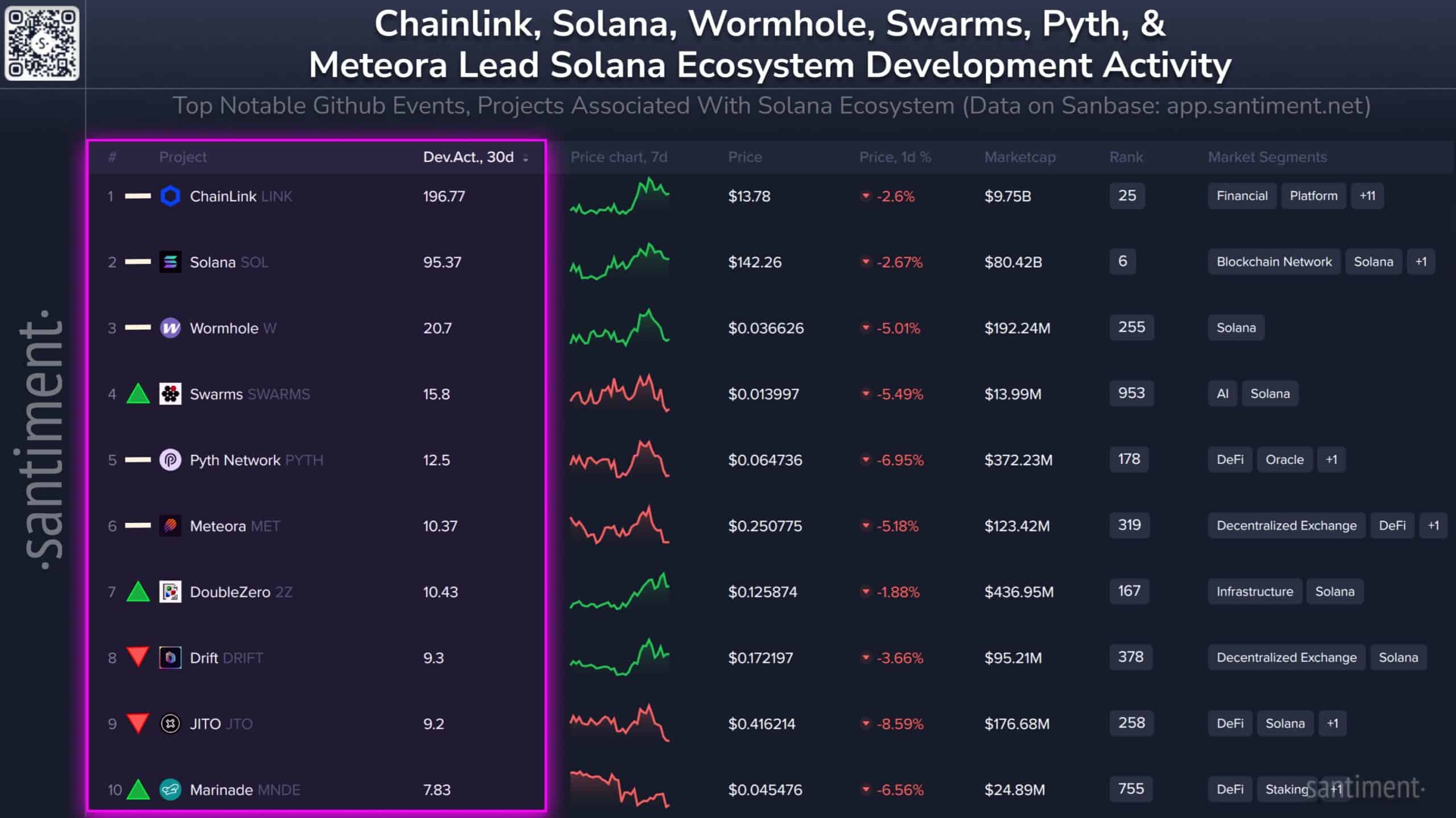Viewport: 1456px width, 818px height.
Task: Click the Decentralized Exchange tag on Meteora row
Action: pos(1286,525)
